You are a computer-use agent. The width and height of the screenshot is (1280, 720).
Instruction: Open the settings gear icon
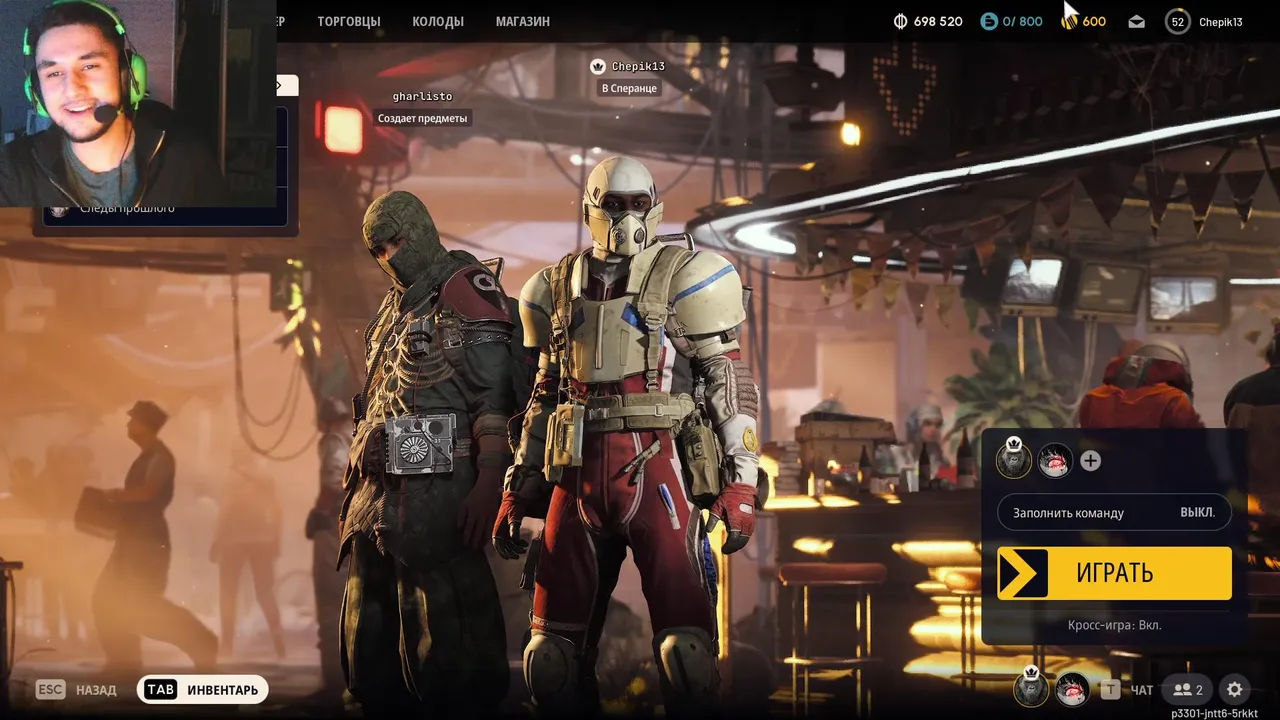1235,689
